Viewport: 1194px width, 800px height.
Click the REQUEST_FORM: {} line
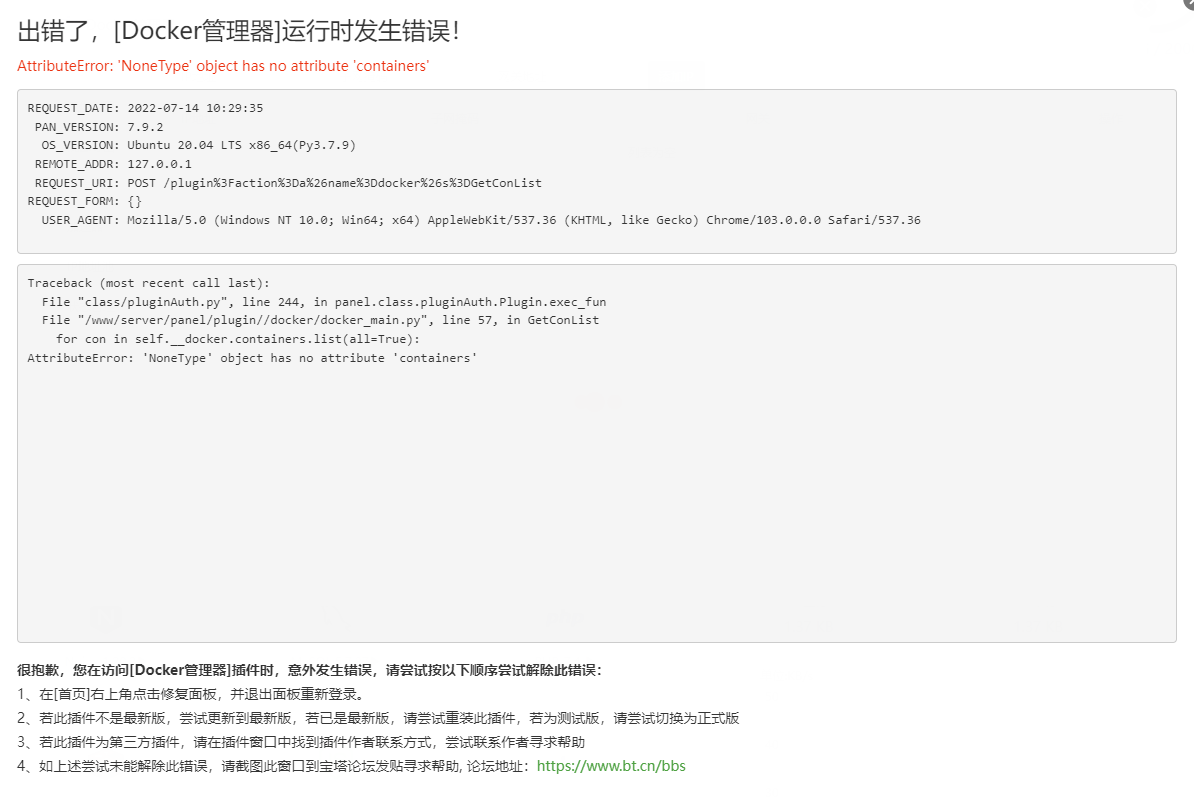(x=85, y=202)
